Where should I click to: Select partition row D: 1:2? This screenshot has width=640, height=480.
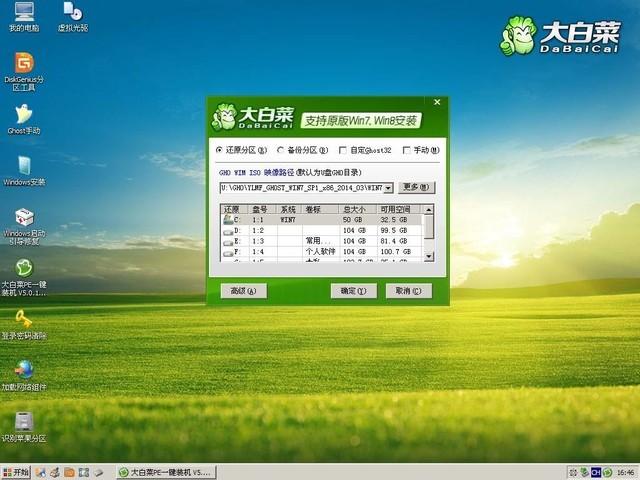click(322, 230)
